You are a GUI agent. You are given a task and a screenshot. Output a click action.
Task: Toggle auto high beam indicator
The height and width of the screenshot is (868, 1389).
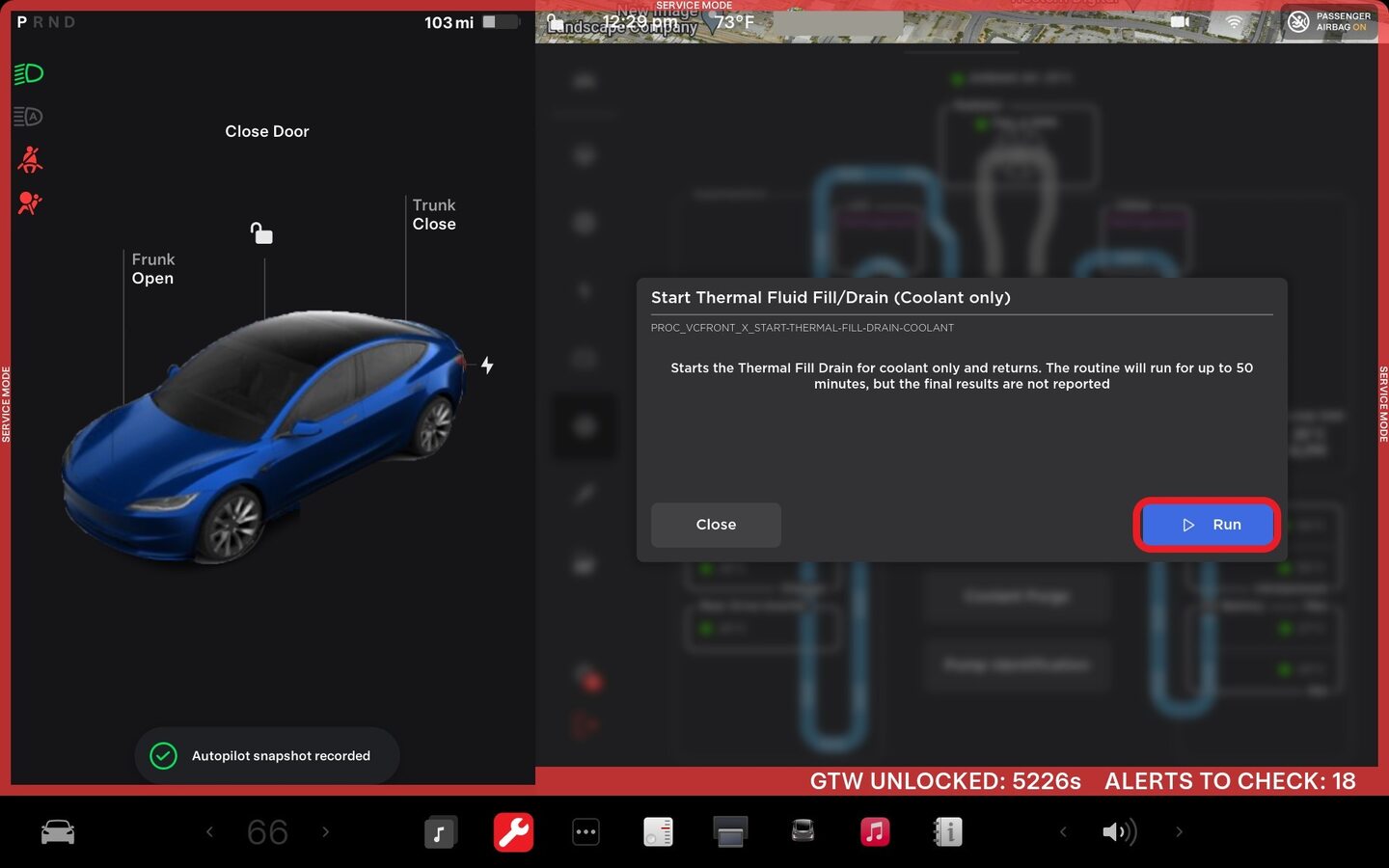point(29,117)
